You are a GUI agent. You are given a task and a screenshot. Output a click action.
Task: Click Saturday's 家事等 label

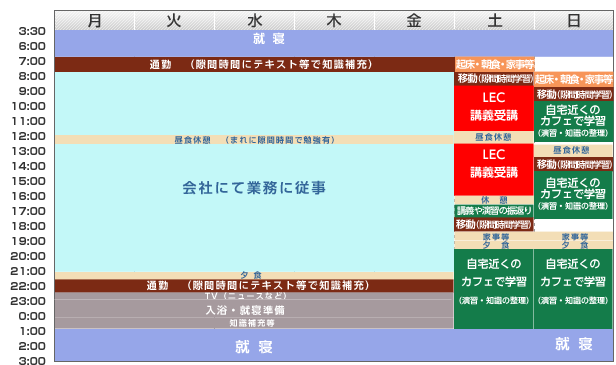click(x=496, y=237)
